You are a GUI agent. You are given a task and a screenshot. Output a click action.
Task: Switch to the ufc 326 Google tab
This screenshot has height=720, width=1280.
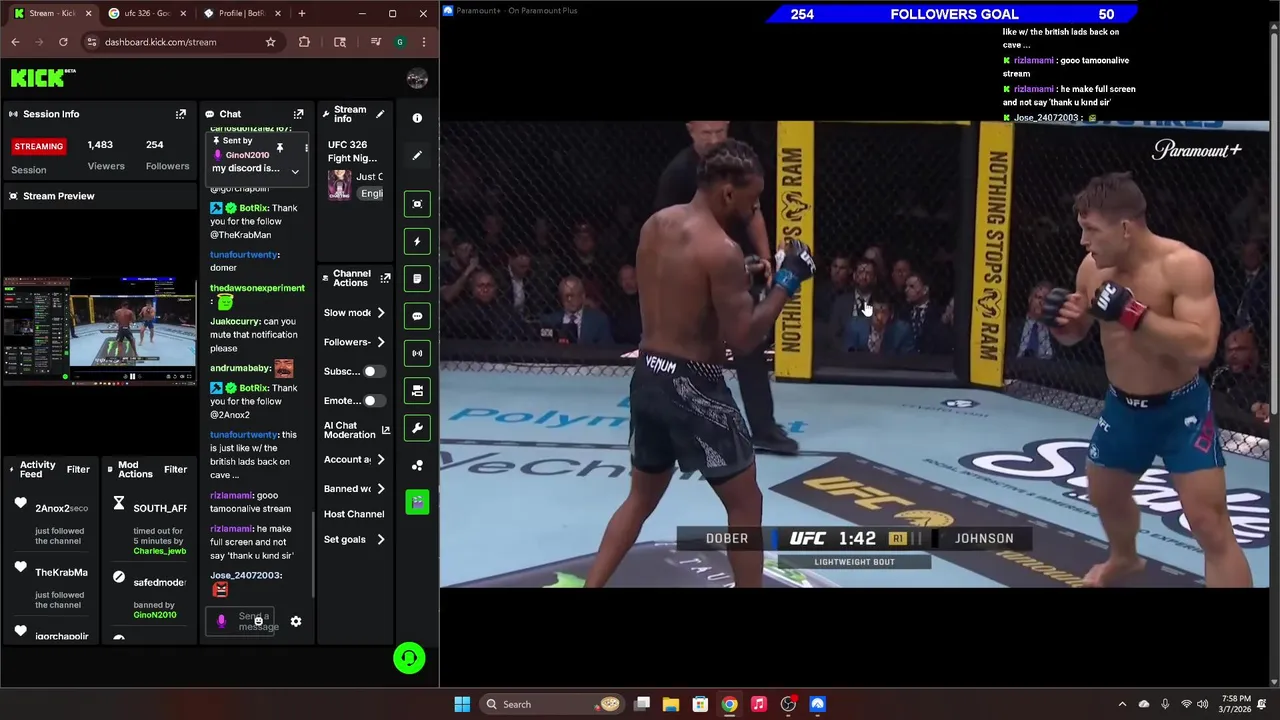[x=145, y=13]
